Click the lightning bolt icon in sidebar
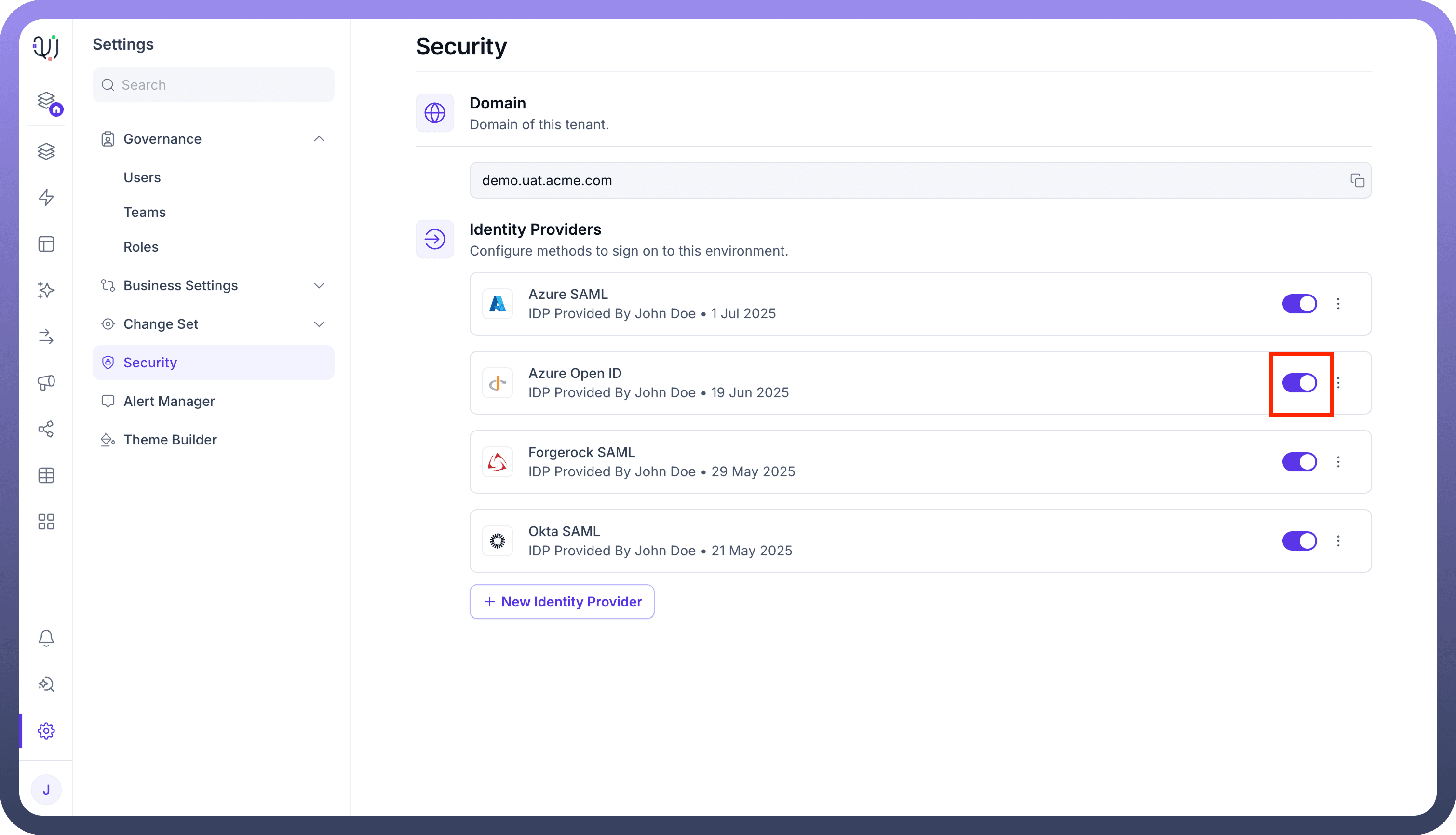This screenshot has width=1456, height=835. click(46, 198)
